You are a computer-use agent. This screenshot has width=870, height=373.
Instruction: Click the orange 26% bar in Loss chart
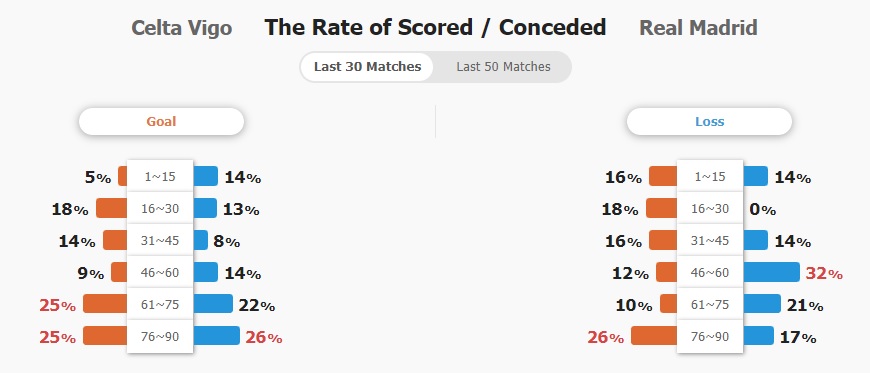click(654, 336)
